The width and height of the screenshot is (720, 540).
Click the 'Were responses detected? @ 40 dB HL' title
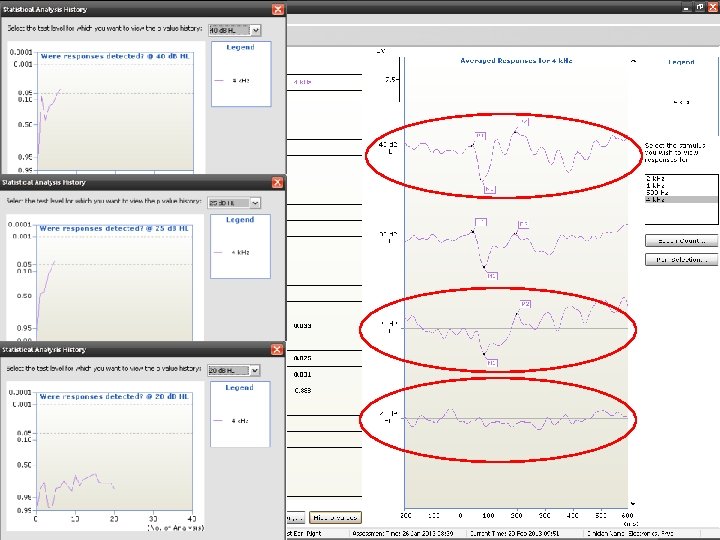115,56
